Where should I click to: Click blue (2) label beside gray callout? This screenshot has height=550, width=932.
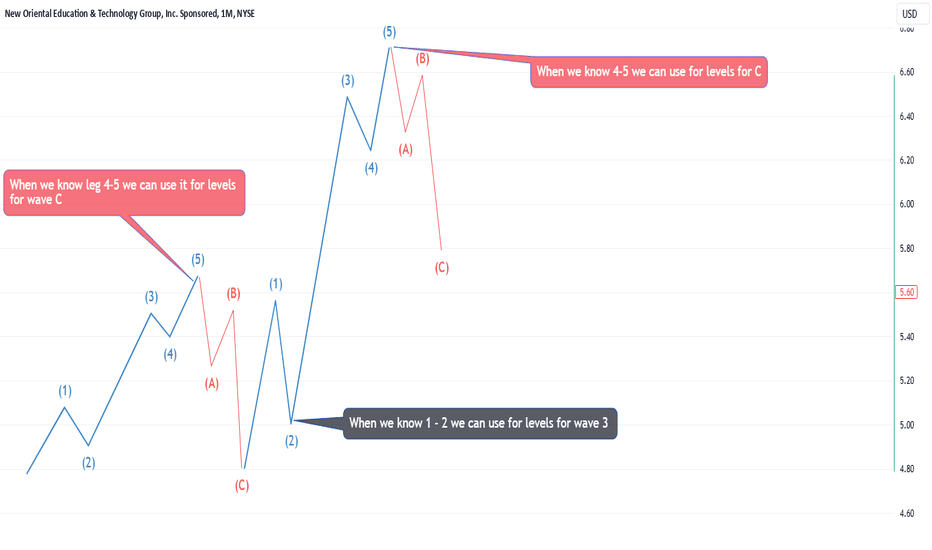pyautogui.click(x=291, y=441)
